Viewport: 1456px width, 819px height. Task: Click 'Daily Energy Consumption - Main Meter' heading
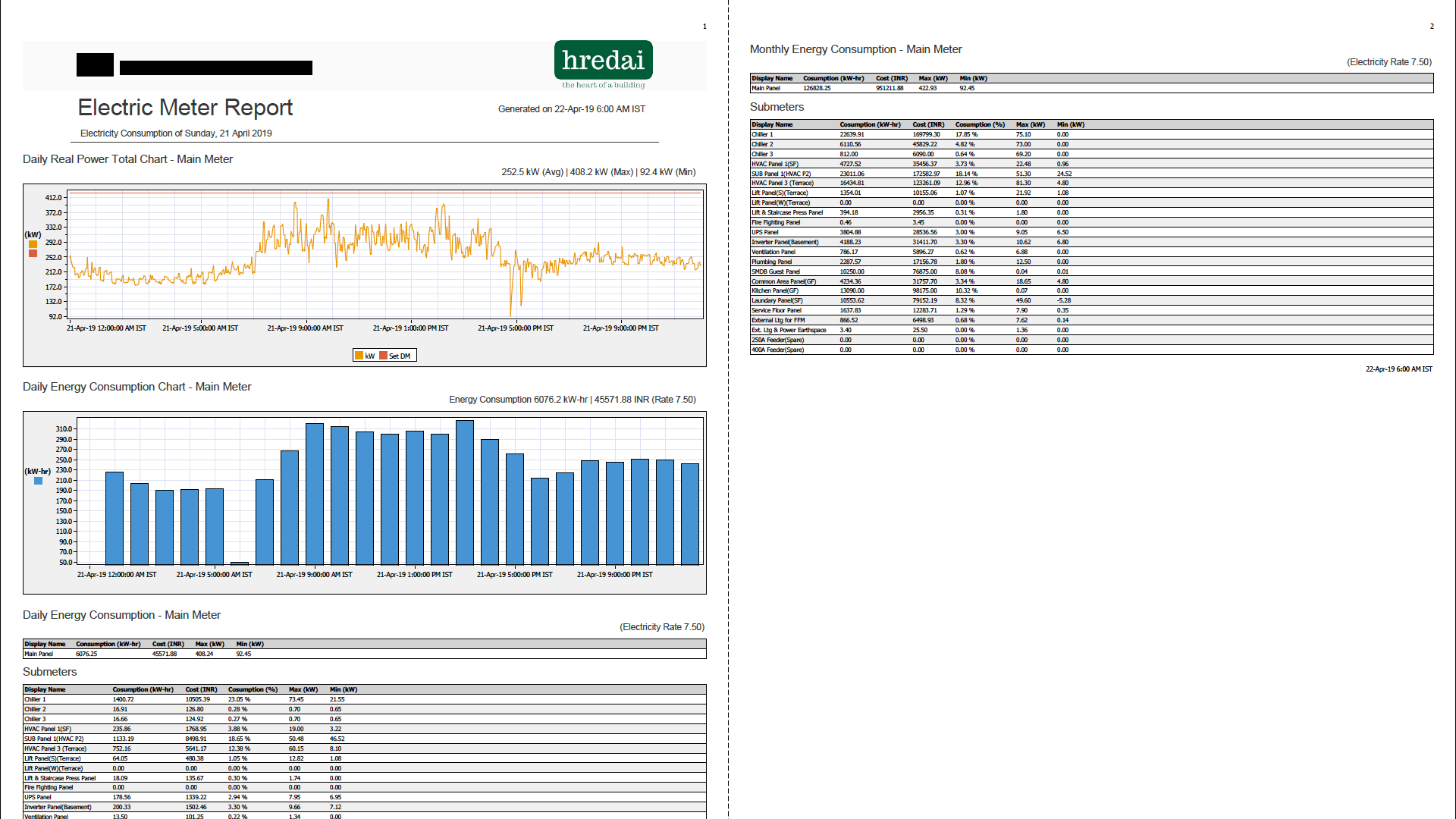(121, 615)
